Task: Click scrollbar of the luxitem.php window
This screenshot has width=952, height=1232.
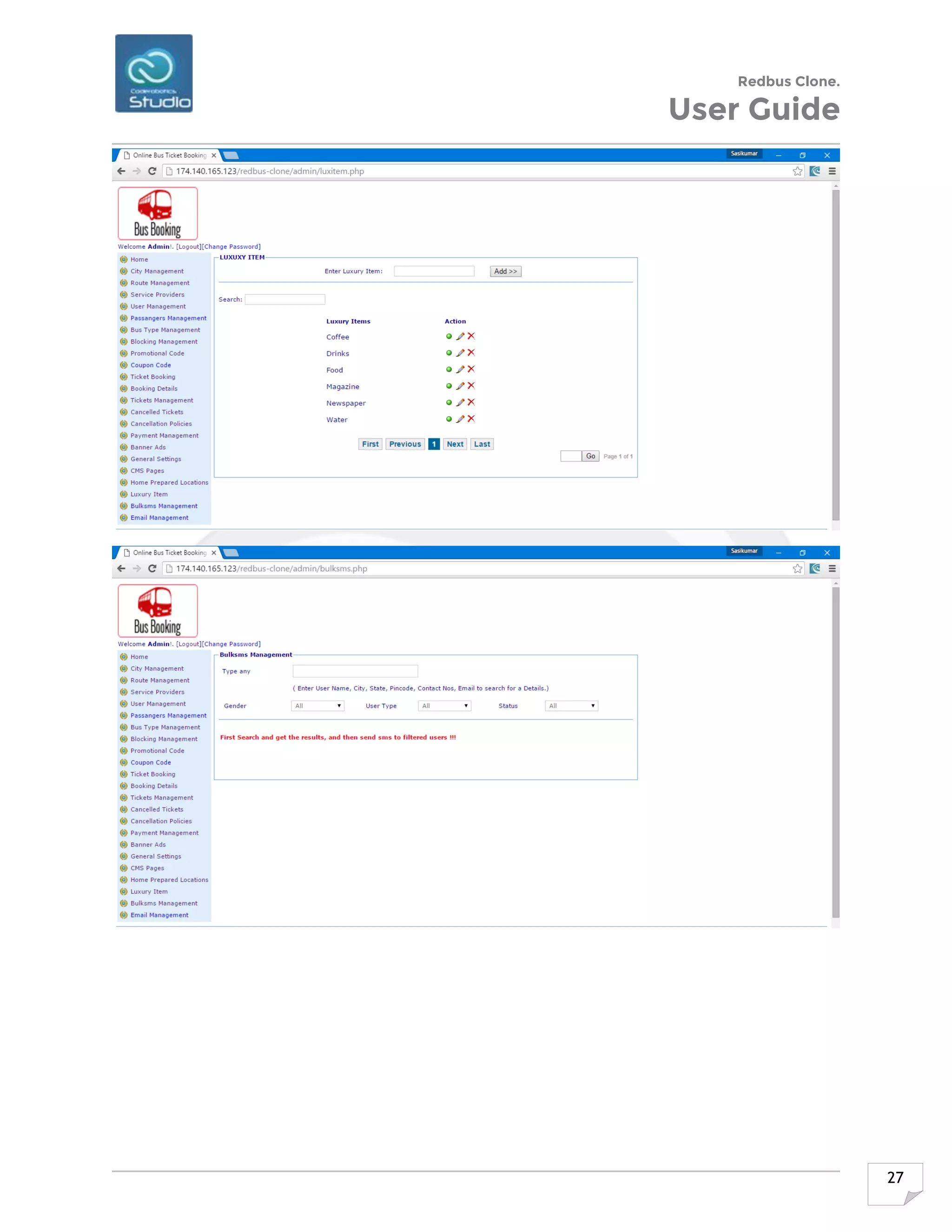Action: (836, 355)
